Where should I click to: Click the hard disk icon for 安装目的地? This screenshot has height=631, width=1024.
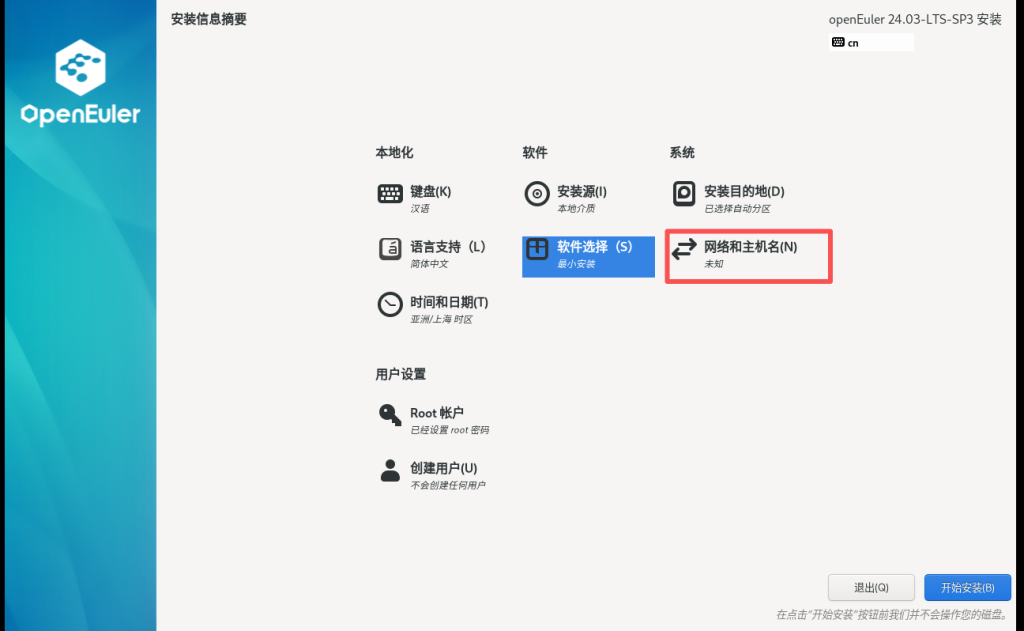(x=684, y=194)
